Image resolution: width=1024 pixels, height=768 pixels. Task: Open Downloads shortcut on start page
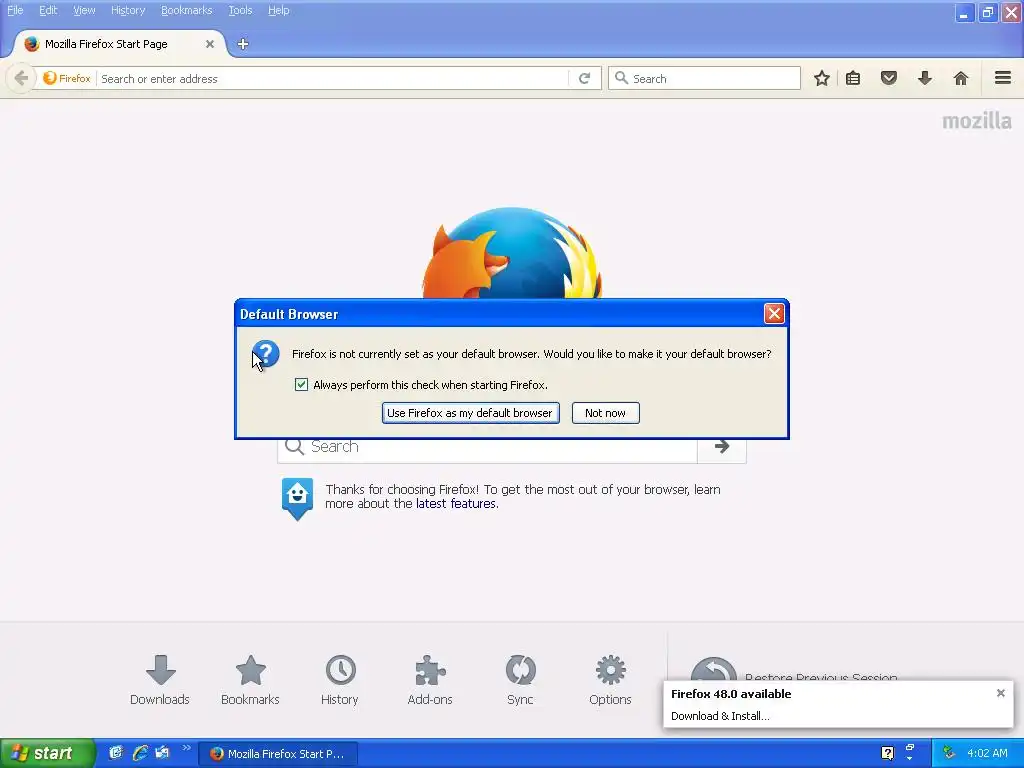click(160, 680)
